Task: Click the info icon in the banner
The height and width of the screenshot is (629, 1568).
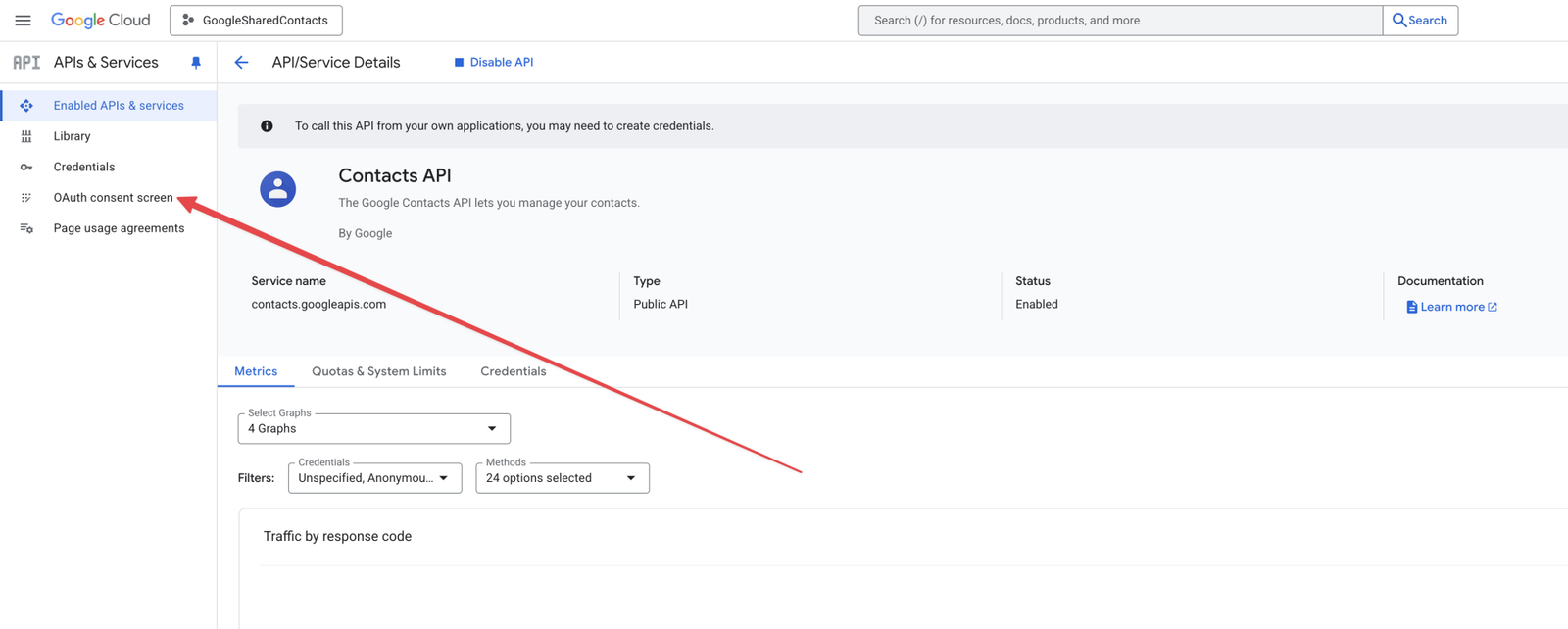Action: (x=267, y=125)
